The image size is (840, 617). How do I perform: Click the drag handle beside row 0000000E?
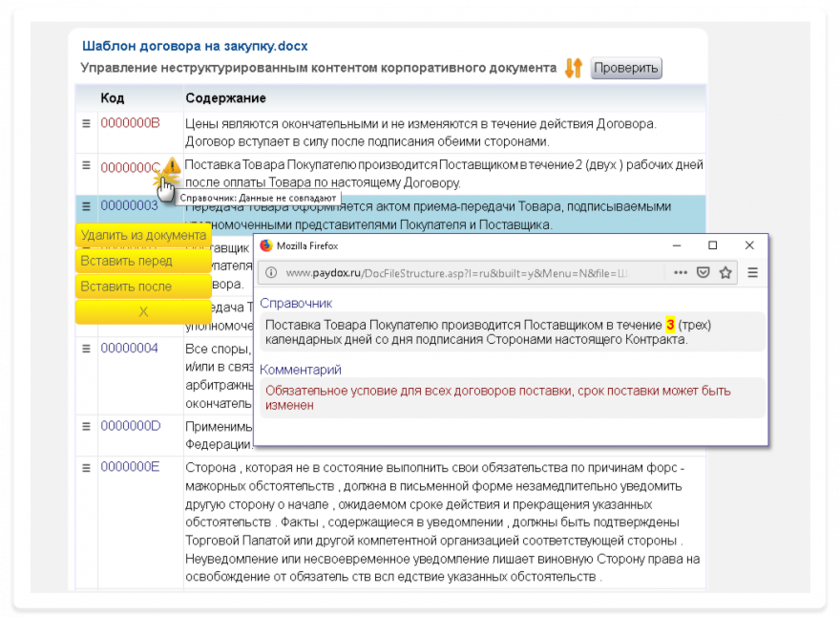coord(85,467)
